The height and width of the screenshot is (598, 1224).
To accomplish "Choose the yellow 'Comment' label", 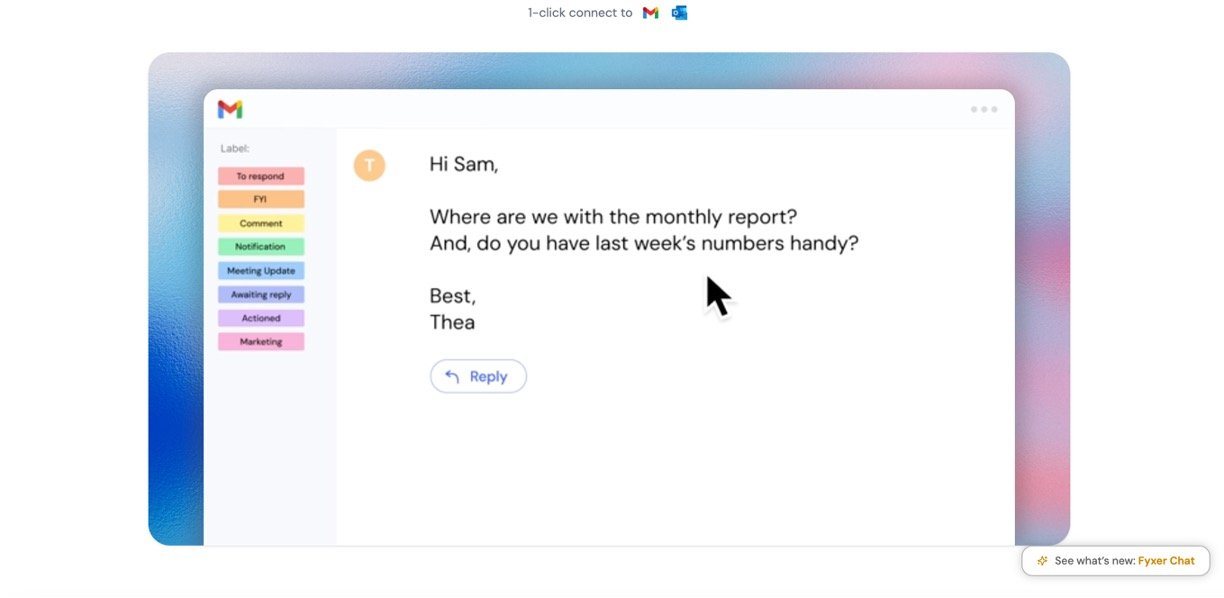I will click(x=260, y=223).
